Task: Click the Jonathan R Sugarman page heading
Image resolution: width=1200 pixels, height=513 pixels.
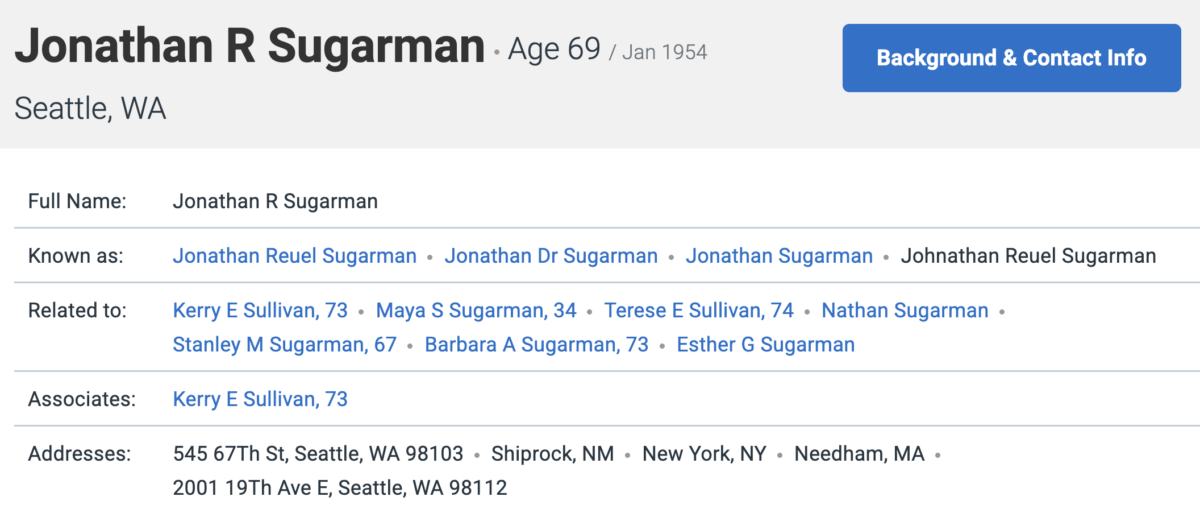Action: [250, 48]
